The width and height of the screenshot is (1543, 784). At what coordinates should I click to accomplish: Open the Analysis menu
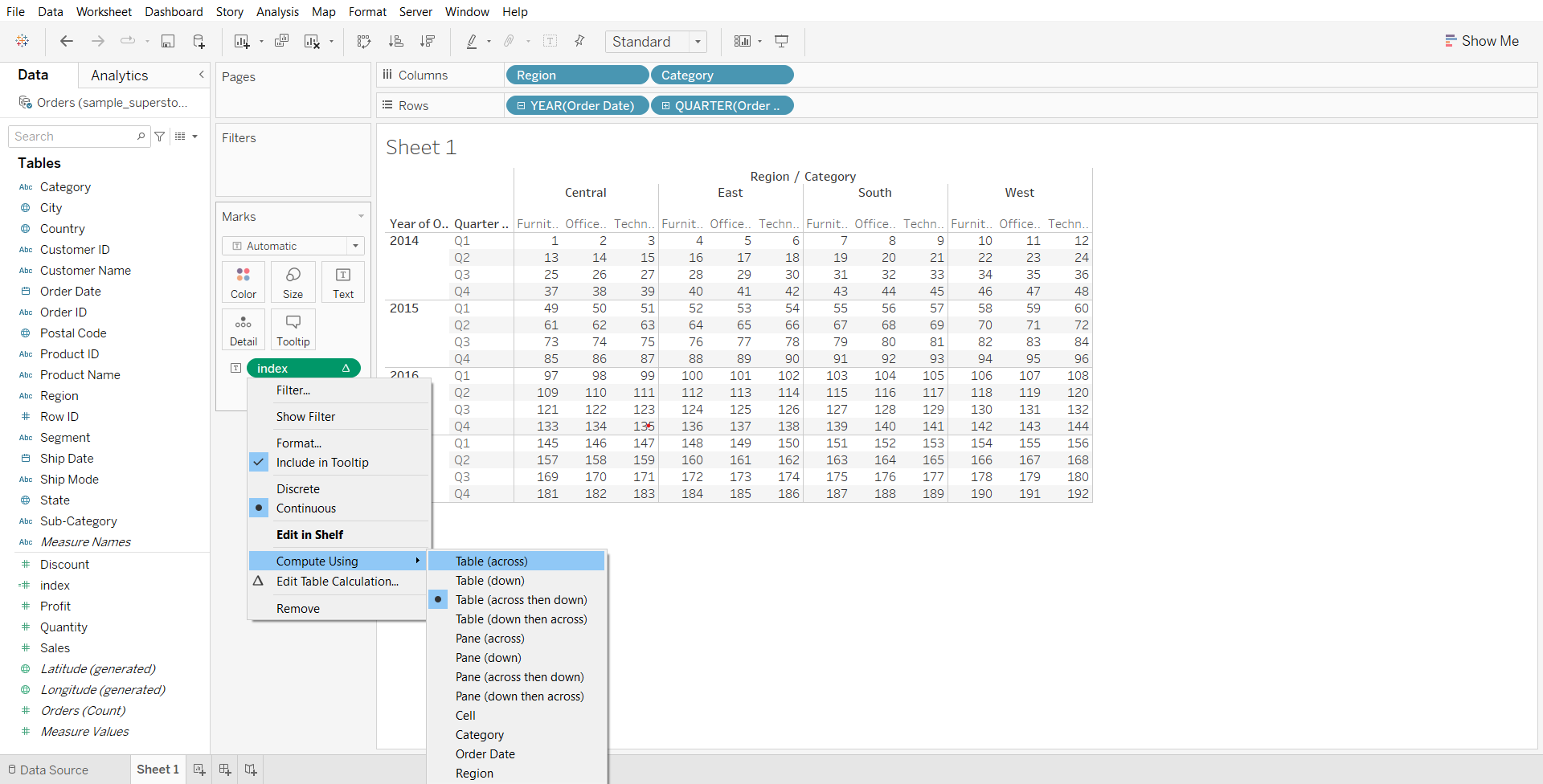(x=277, y=12)
